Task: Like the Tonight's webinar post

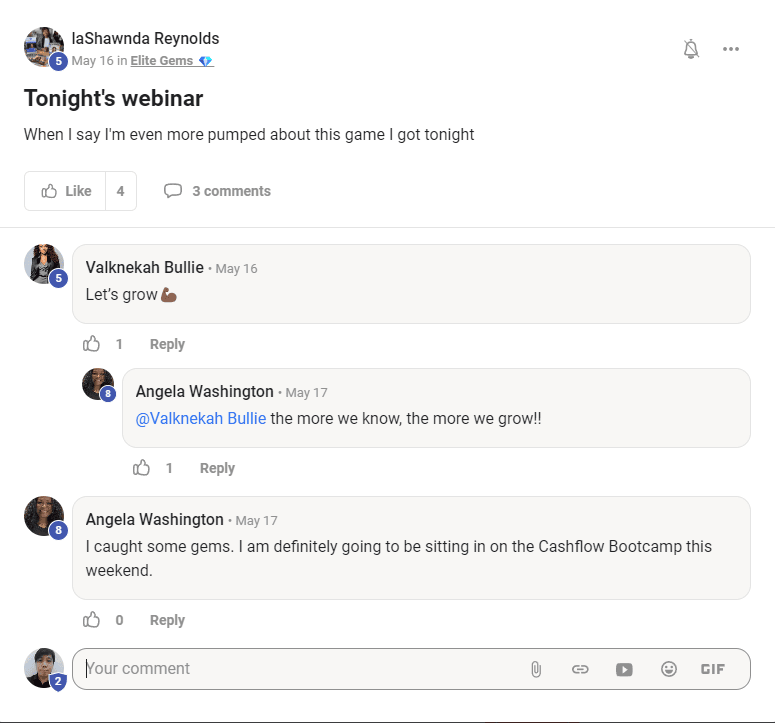Action: 66,191
